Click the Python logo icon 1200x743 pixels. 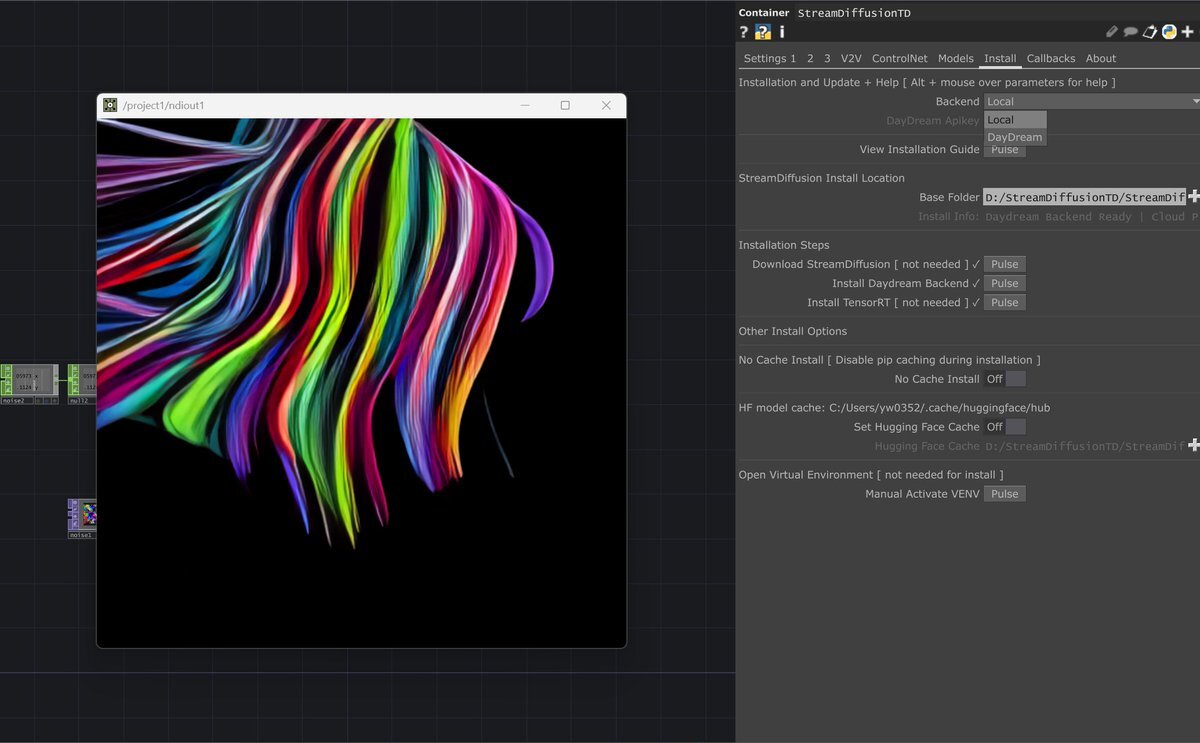click(x=1168, y=32)
